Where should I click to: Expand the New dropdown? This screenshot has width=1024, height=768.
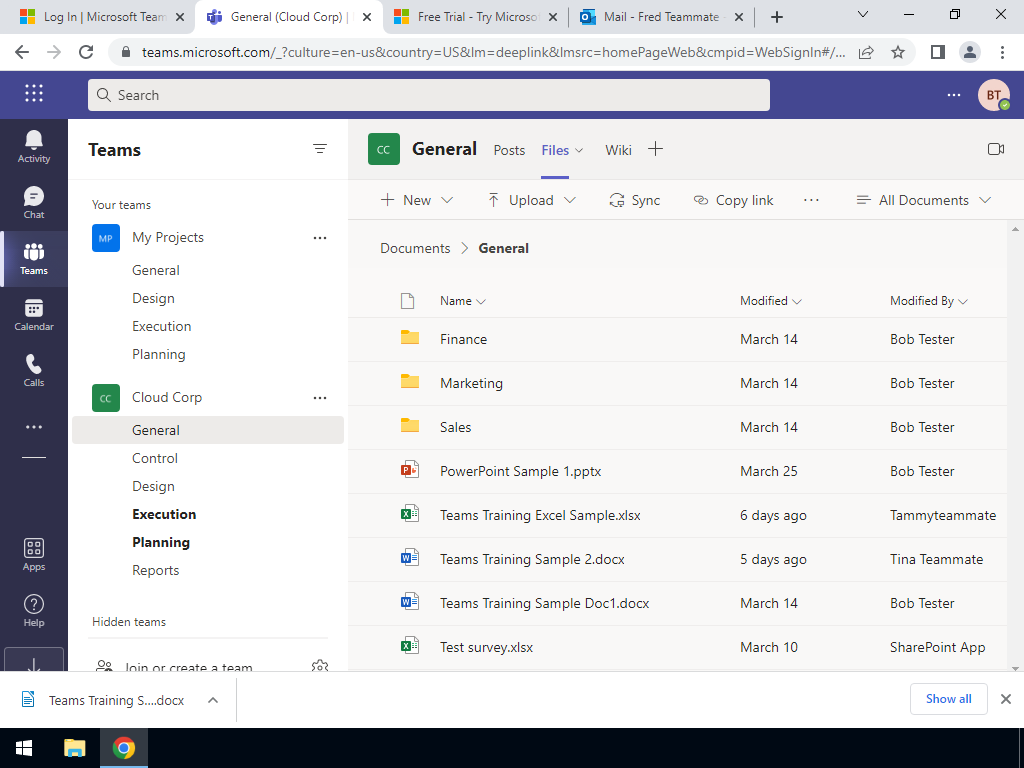coord(447,200)
